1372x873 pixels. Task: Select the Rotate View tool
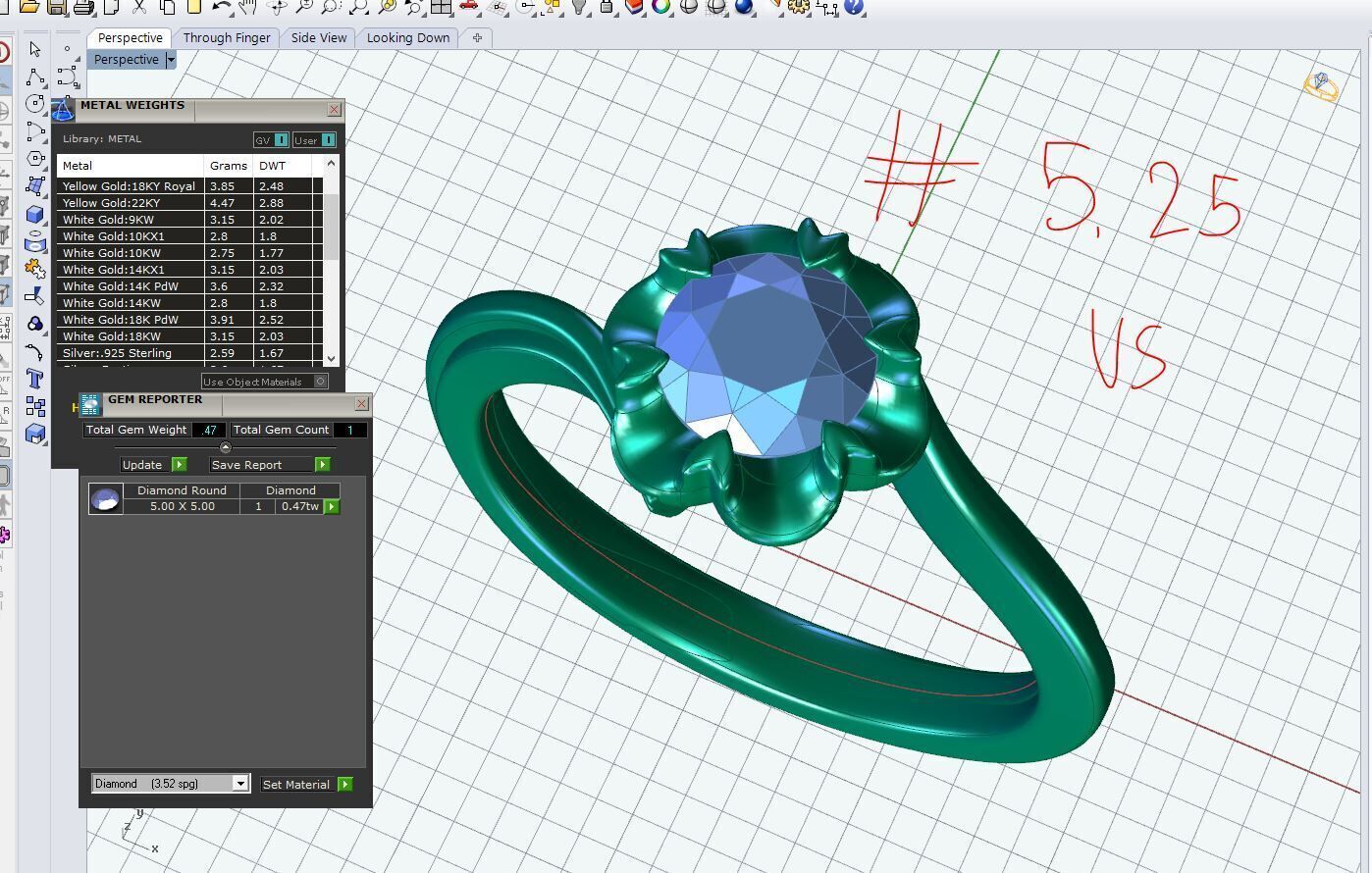click(277, 7)
